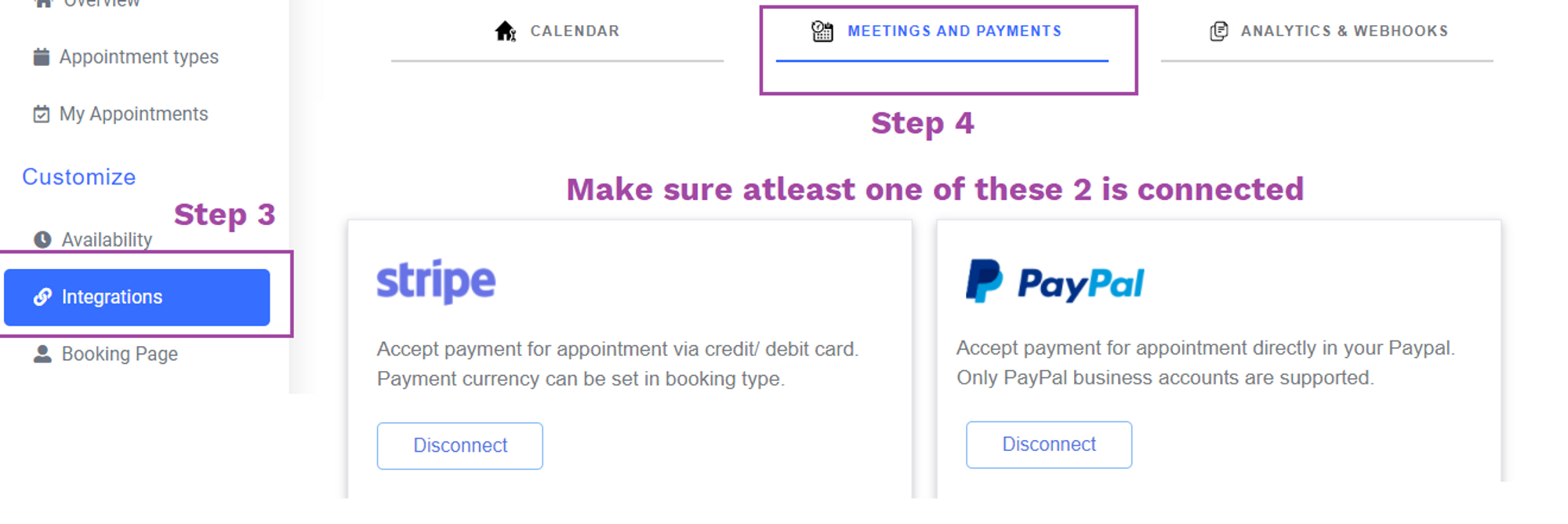Click the person icon beside Booking Page
Viewport: 1568px width, 524px height.
click(x=42, y=354)
